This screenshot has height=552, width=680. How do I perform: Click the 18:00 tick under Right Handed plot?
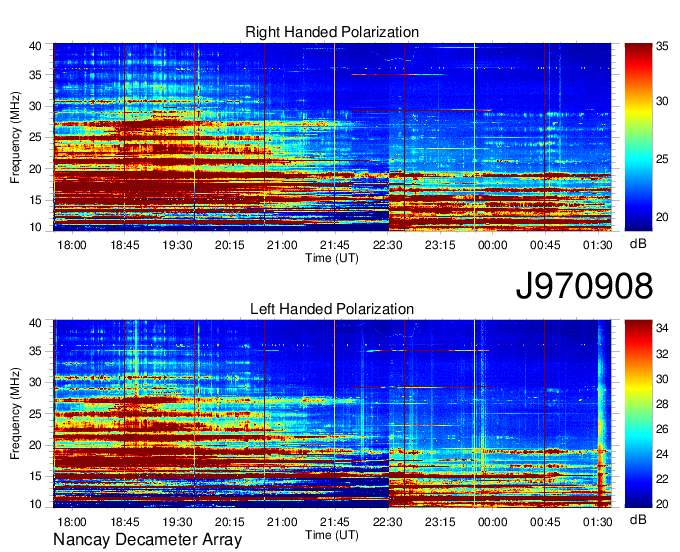coord(72,245)
